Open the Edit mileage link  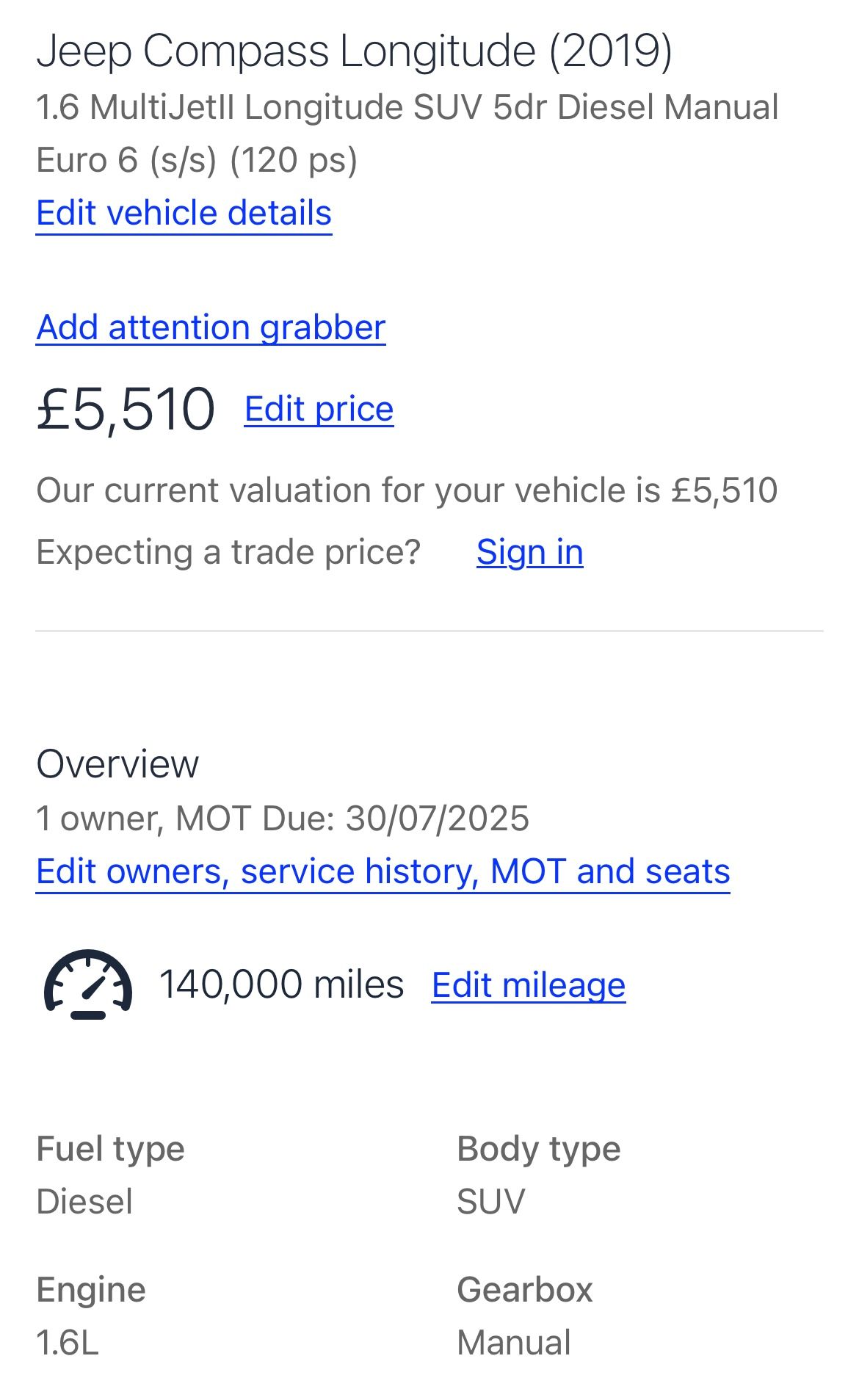528,985
